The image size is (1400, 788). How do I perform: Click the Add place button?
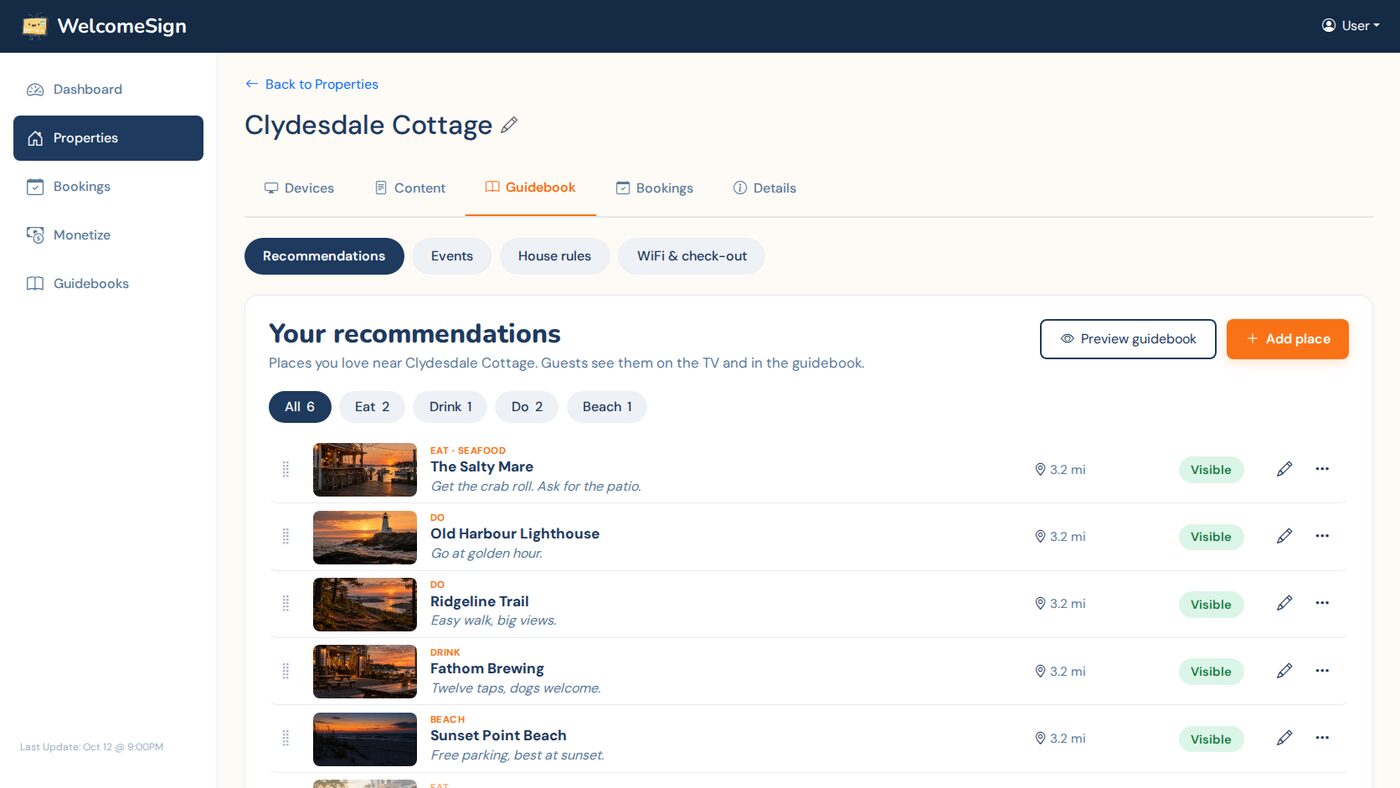pos(1288,339)
